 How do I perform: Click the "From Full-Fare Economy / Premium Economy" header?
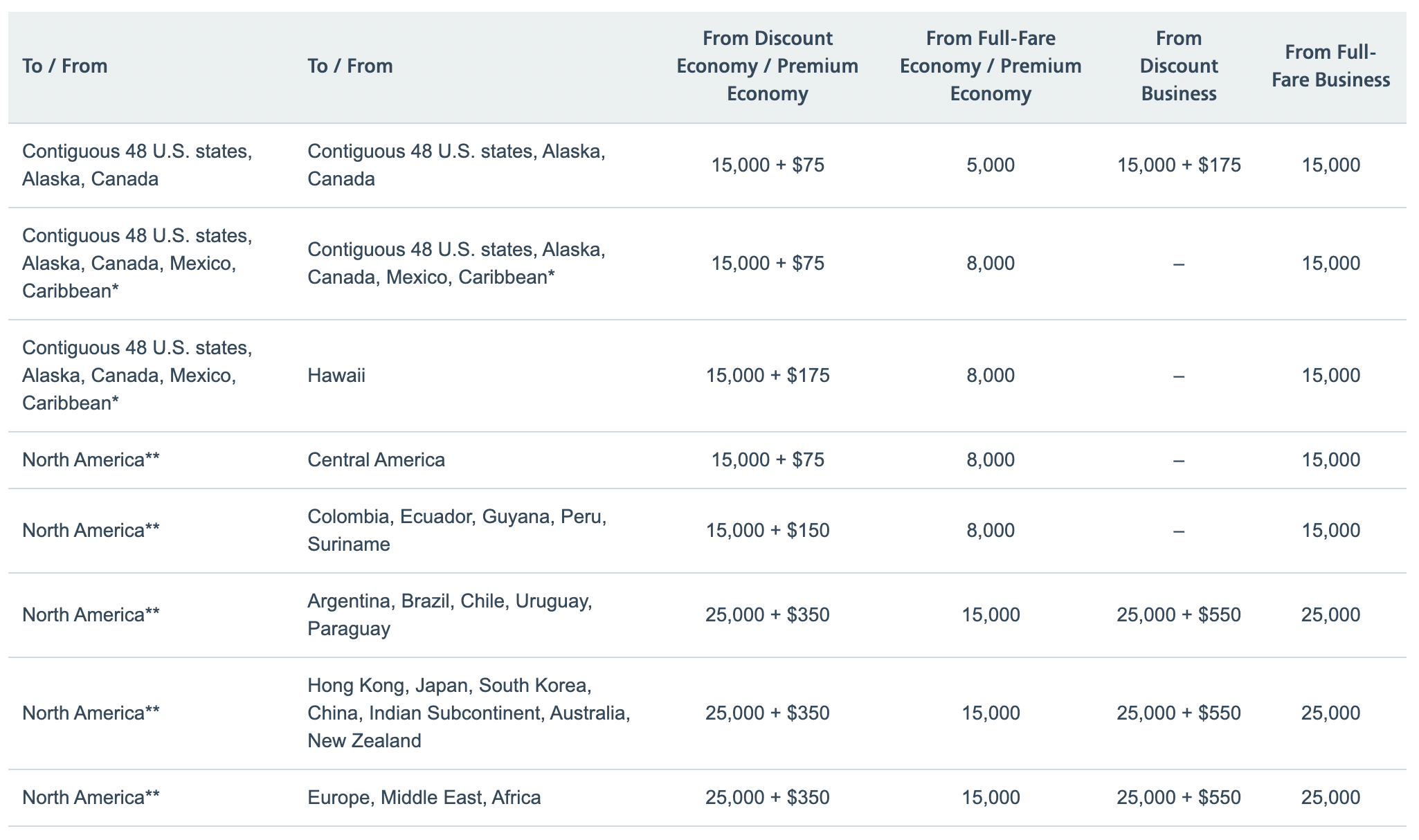pyautogui.click(x=991, y=66)
